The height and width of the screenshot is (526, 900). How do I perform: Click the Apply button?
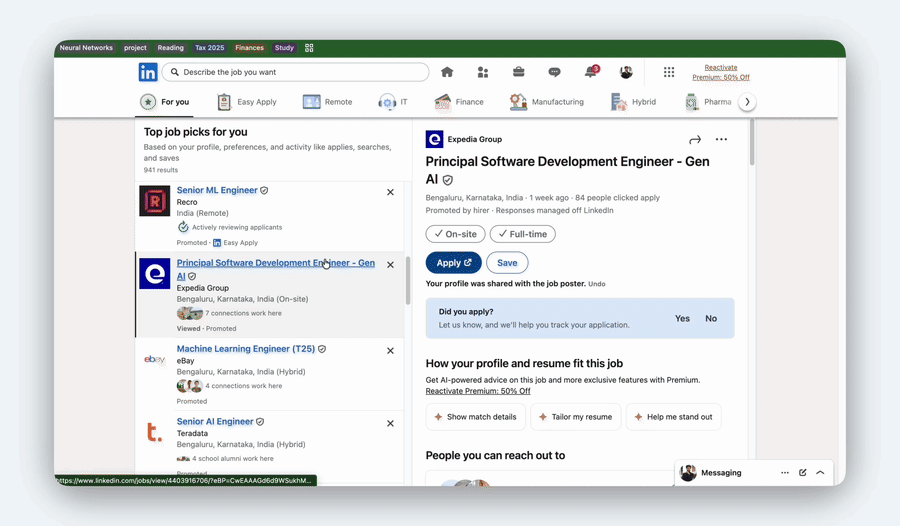[453, 262]
